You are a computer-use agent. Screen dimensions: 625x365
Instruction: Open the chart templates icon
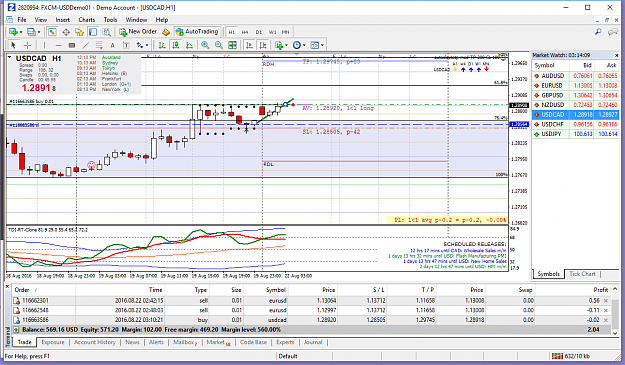pos(314,45)
